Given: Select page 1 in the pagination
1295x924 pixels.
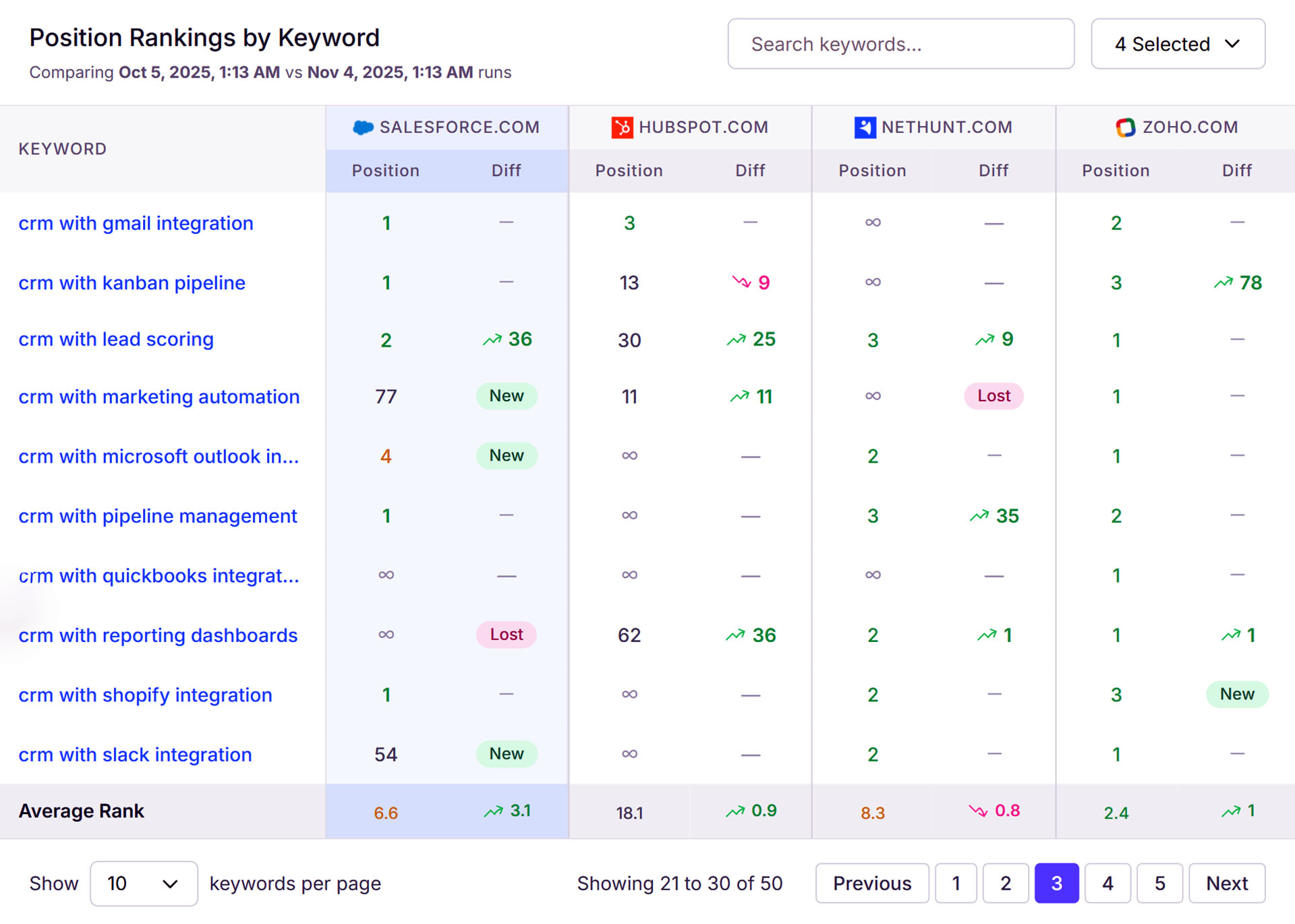Looking at the screenshot, I should tap(955, 883).
